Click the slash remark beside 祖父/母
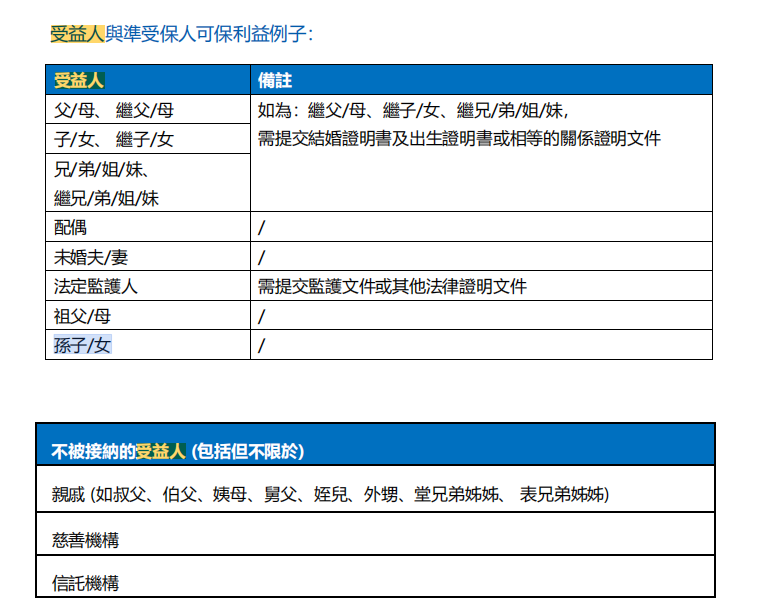Image resolution: width=757 pixels, height=607 pixels. (x=262, y=317)
